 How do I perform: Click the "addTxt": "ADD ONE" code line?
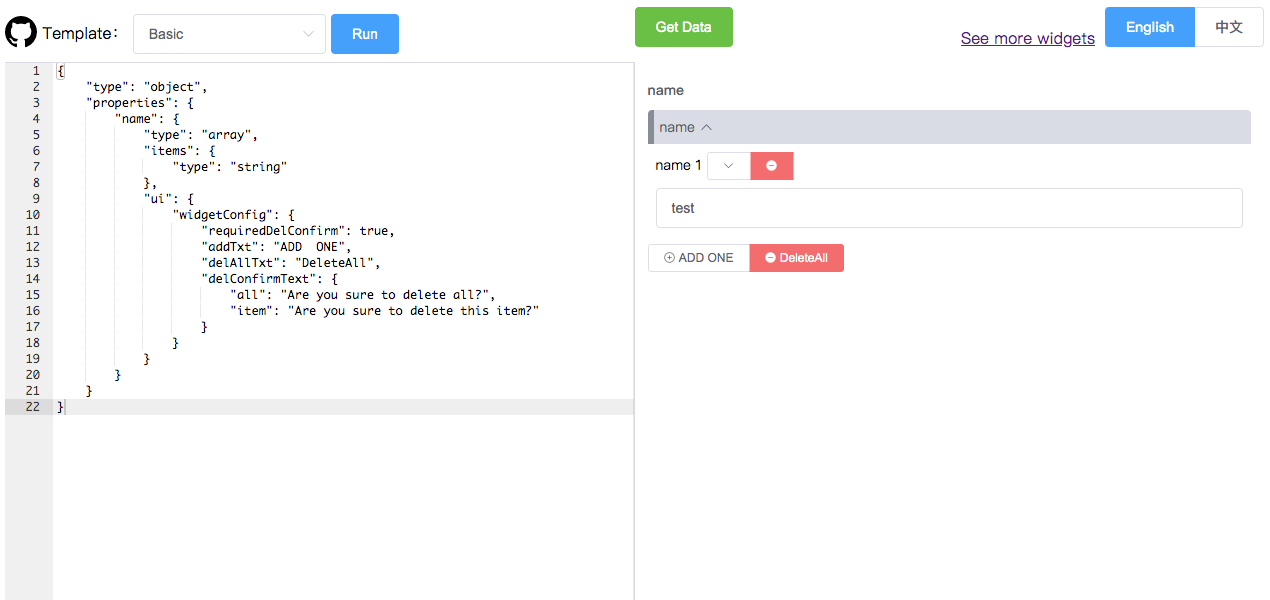click(x=277, y=247)
